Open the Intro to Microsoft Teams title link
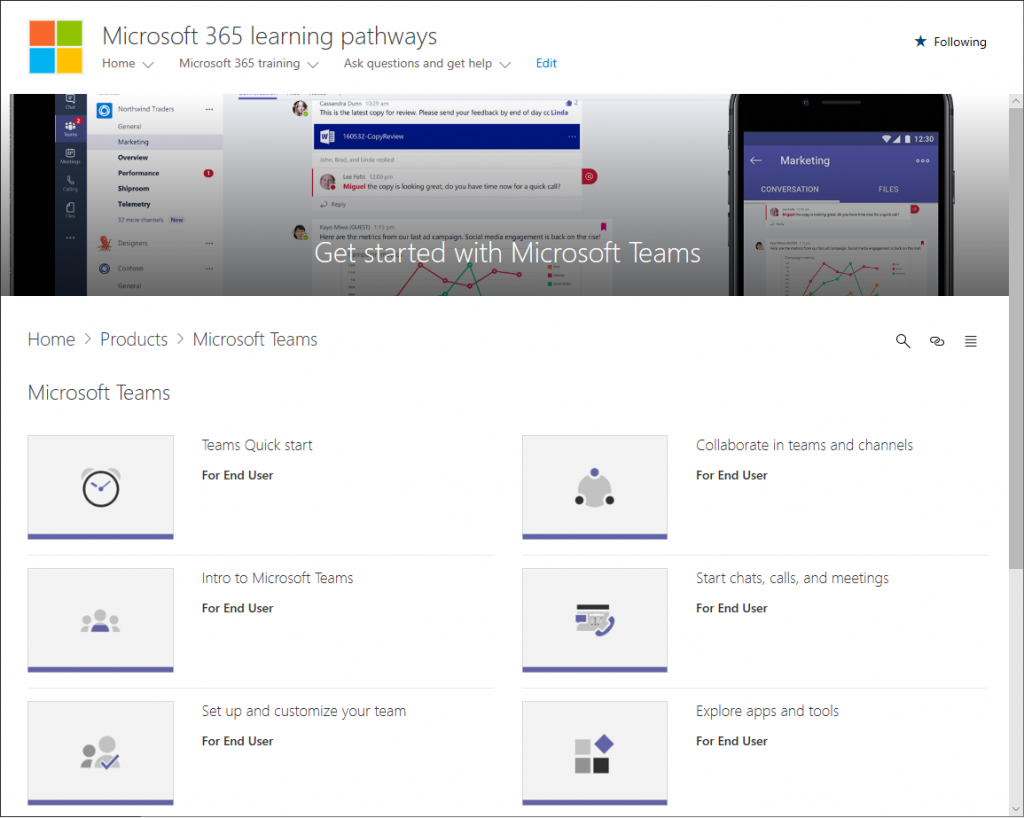 pos(277,578)
